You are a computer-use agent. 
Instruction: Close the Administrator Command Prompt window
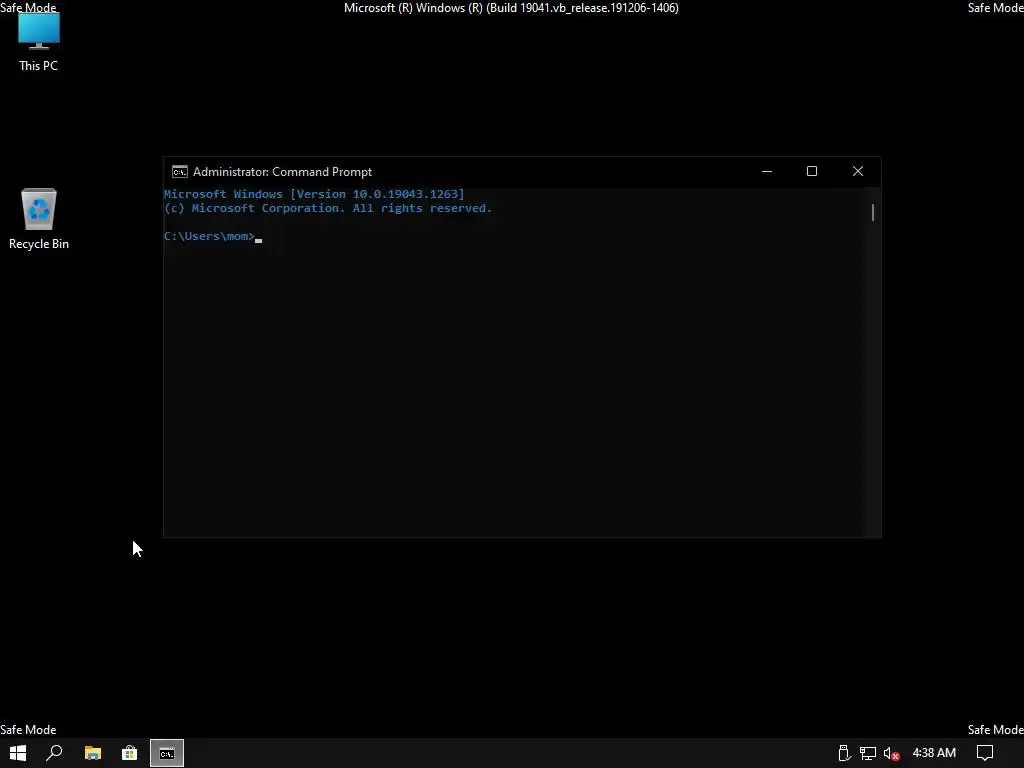858,172
